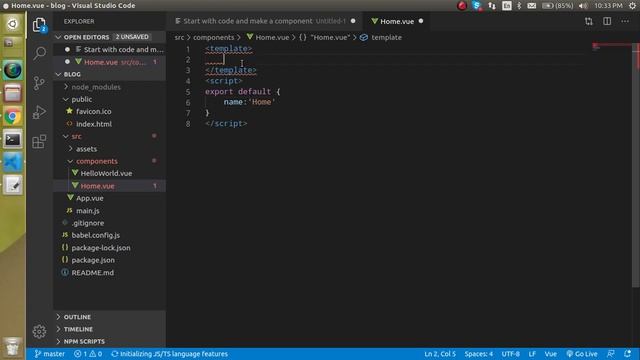Image resolution: width=640 pixels, height=360 pixels.
Task: Open favicon.ico in the explorer
Action: click(x=109, y=111)
